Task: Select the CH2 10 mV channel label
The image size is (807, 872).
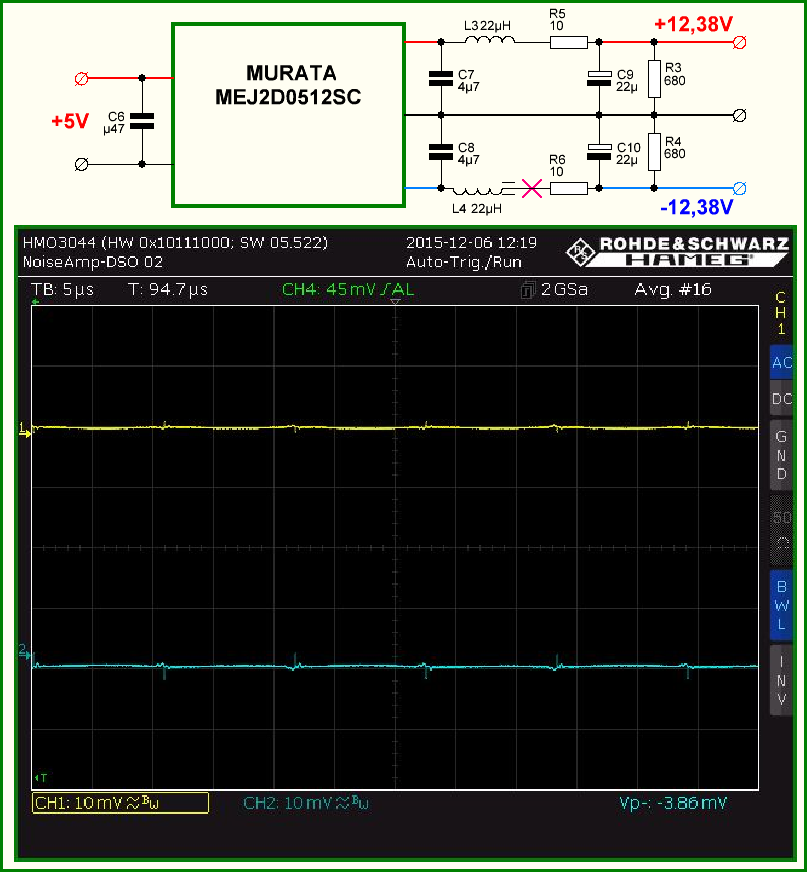Action: click(x=306, y=803)
